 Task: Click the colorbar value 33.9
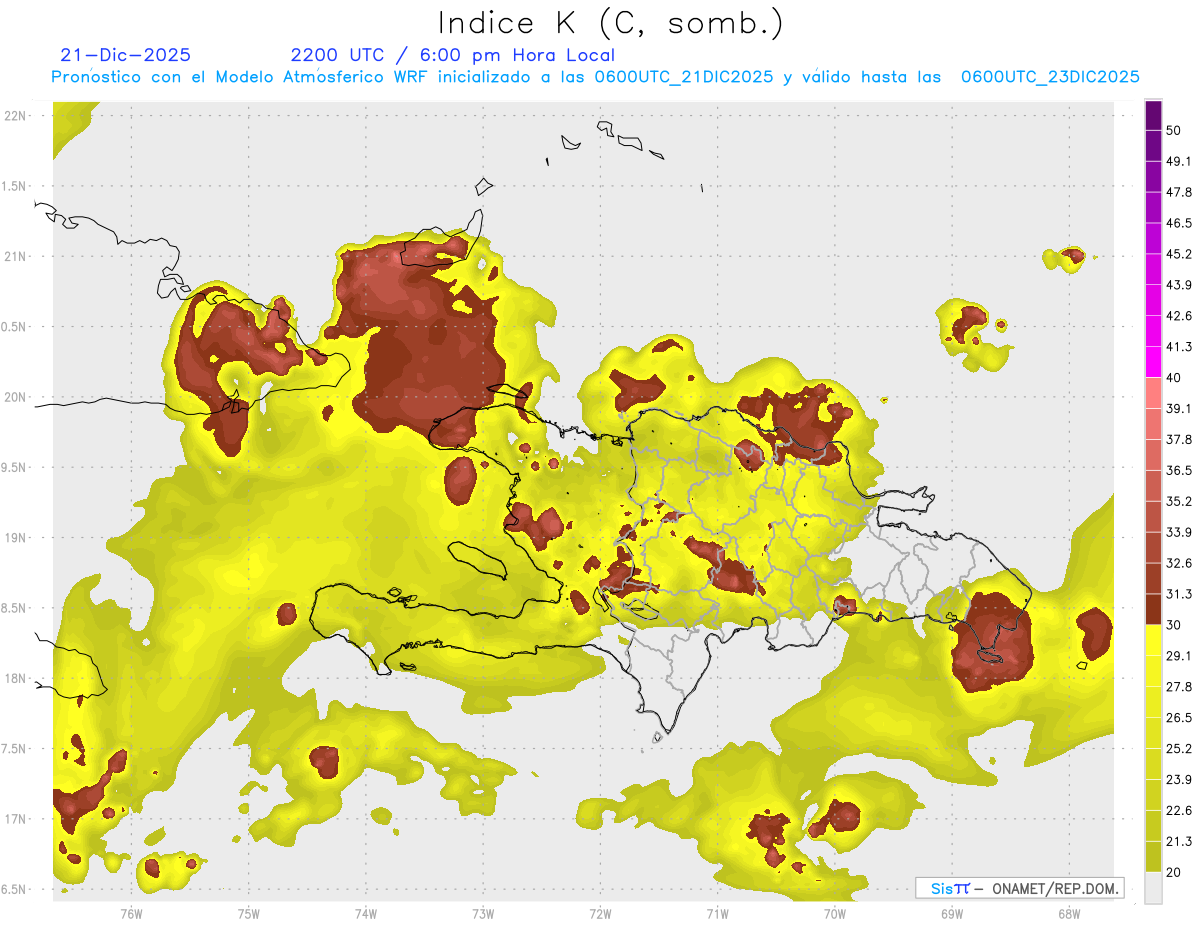[x=1179, y=533]
